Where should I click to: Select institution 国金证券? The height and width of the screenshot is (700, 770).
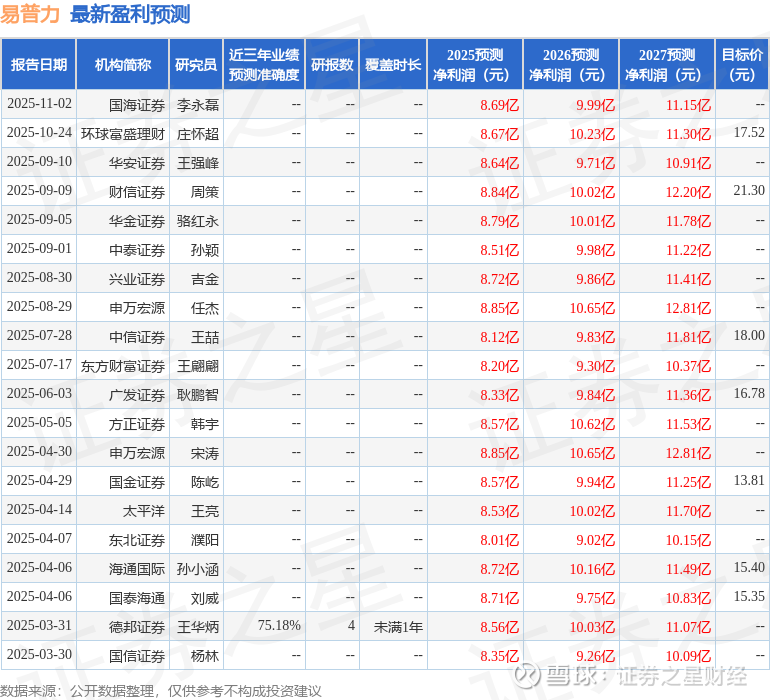(x=137, y=482)
